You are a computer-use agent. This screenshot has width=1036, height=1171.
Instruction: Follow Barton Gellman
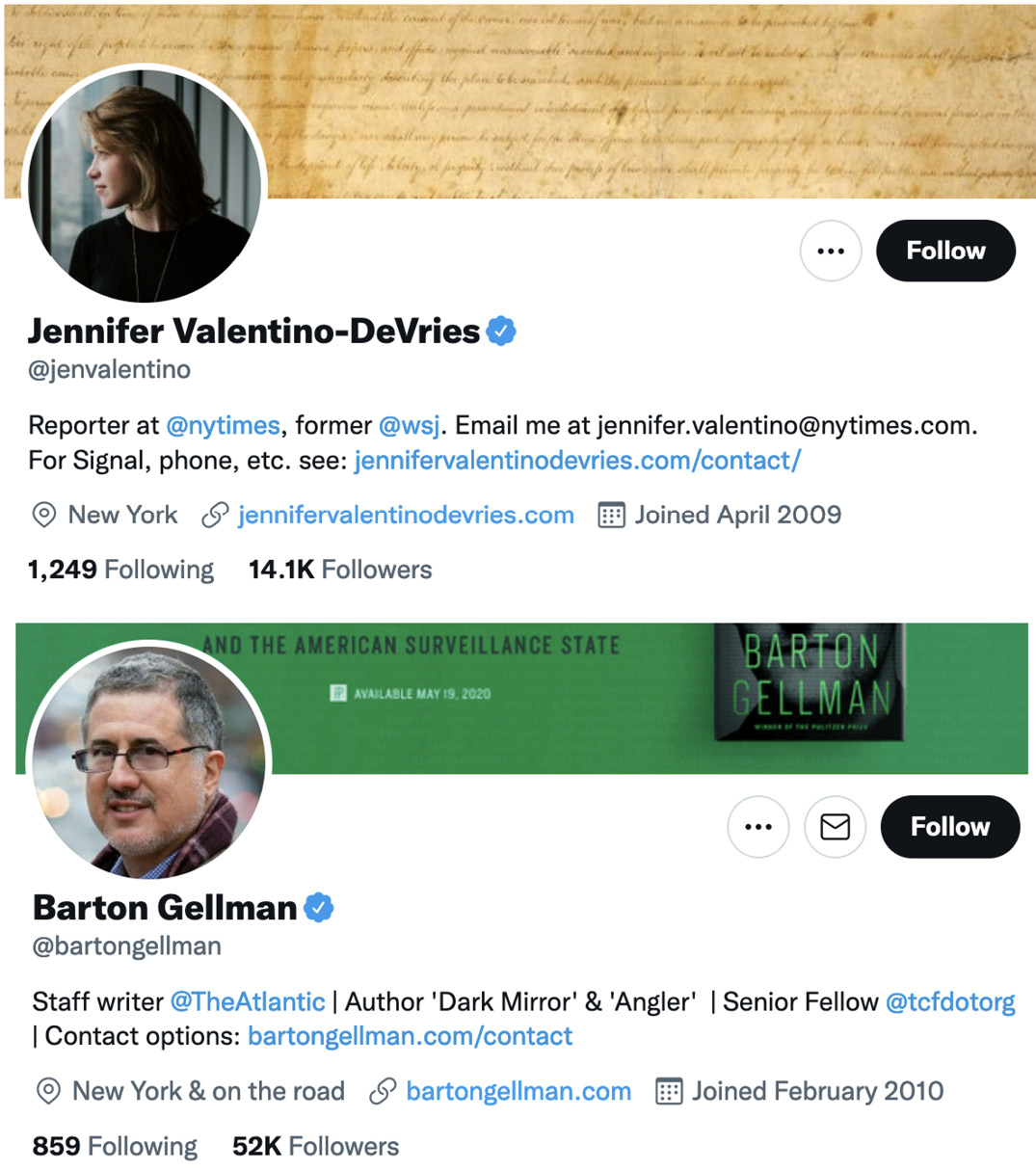[949, 826]
